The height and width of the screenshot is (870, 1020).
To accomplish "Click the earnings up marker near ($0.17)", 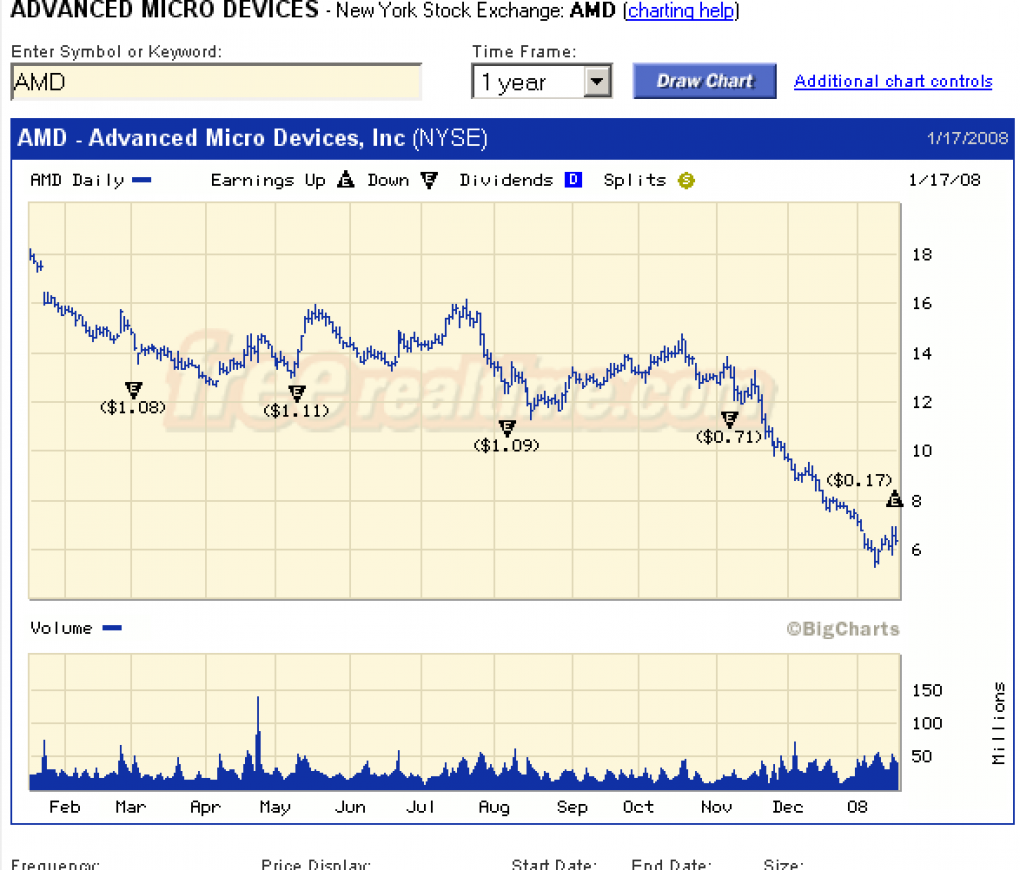I will click(894, 499).
